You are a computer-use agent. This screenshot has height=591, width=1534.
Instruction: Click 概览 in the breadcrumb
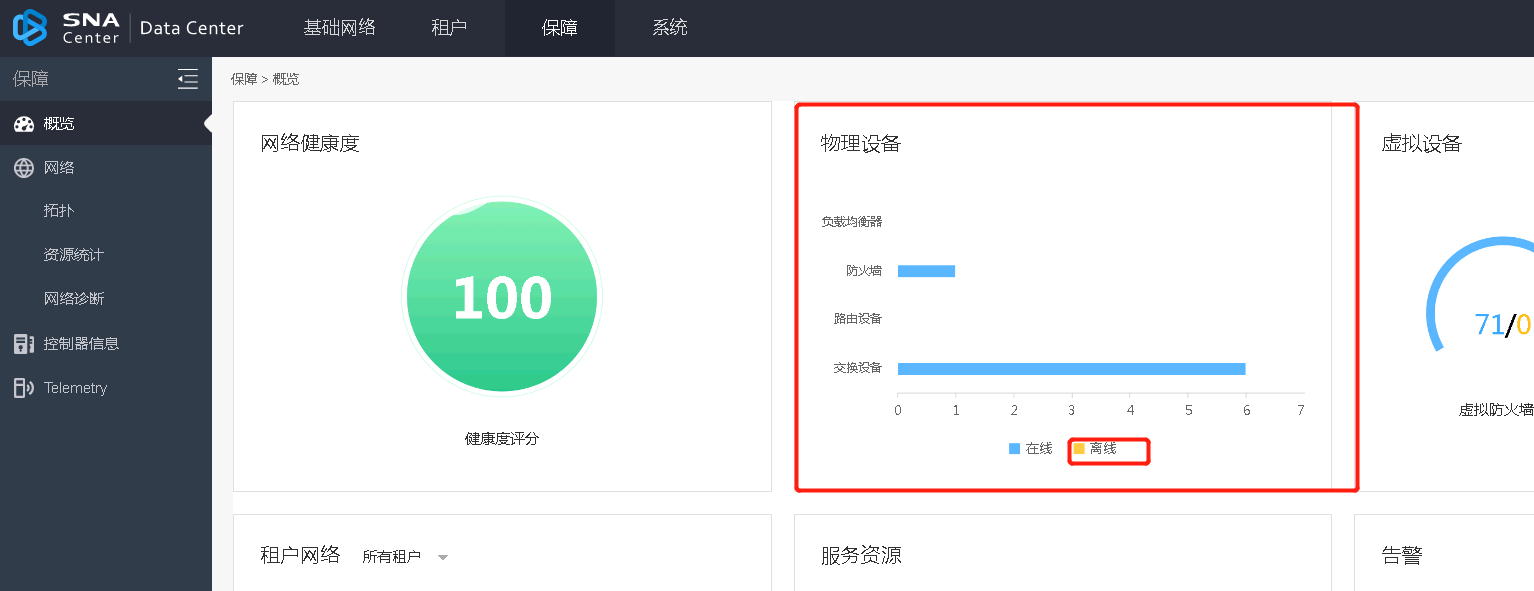click(286, 79)
